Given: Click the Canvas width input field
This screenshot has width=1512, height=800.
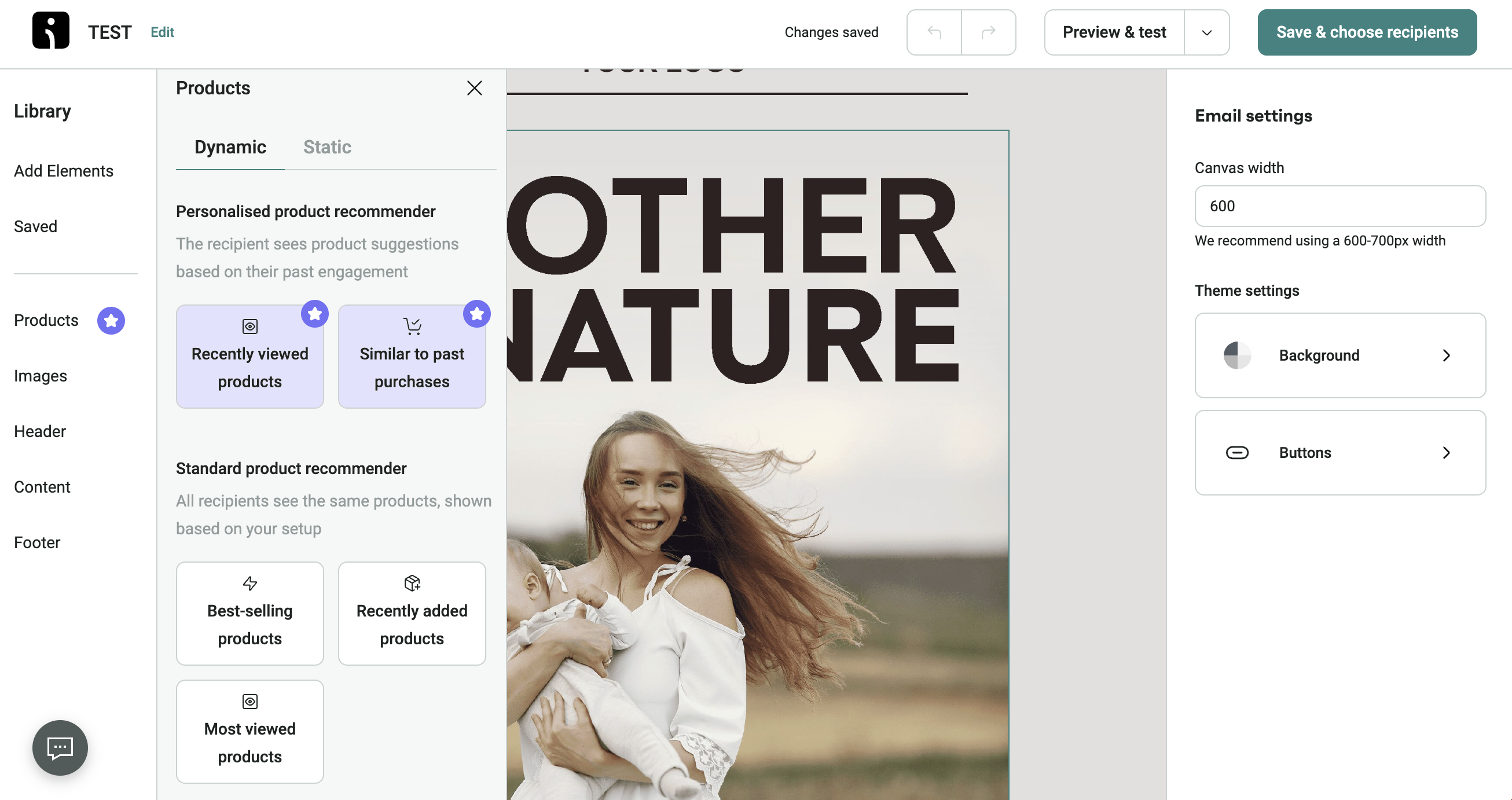Looking at the screenshot, I should pyautogui.click(x=1340, y=206).
